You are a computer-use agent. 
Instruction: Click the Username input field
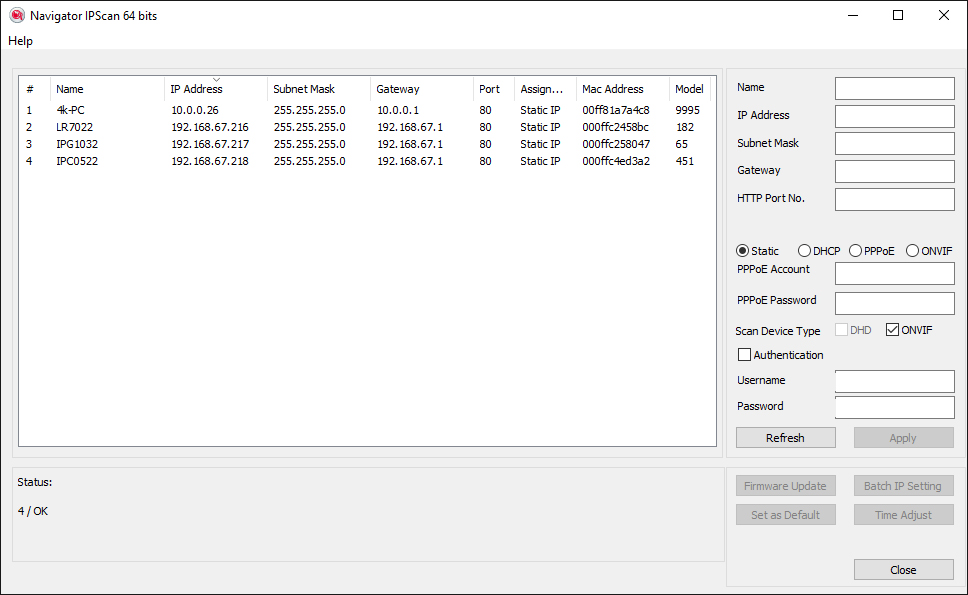coord(894,381)
